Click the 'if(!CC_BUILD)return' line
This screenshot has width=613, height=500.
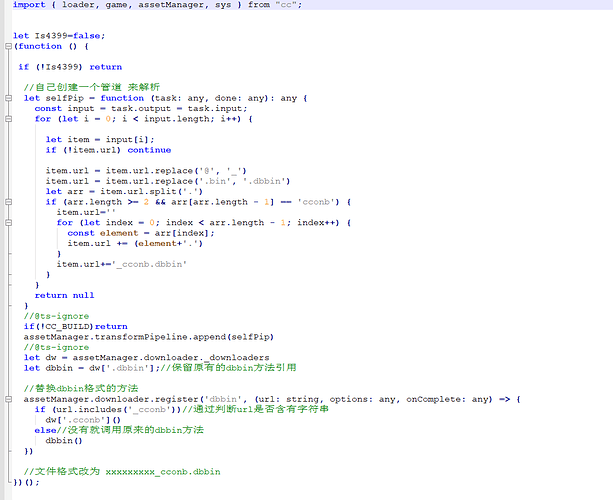click(75, 326)
